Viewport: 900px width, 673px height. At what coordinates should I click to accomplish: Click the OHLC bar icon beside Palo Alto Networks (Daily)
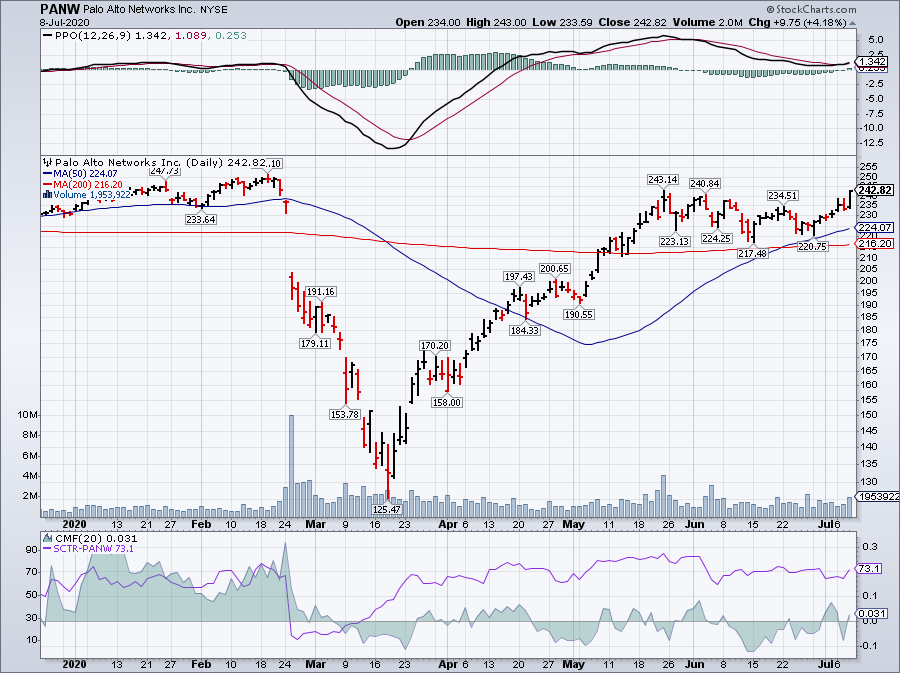(x=47, y=163)
